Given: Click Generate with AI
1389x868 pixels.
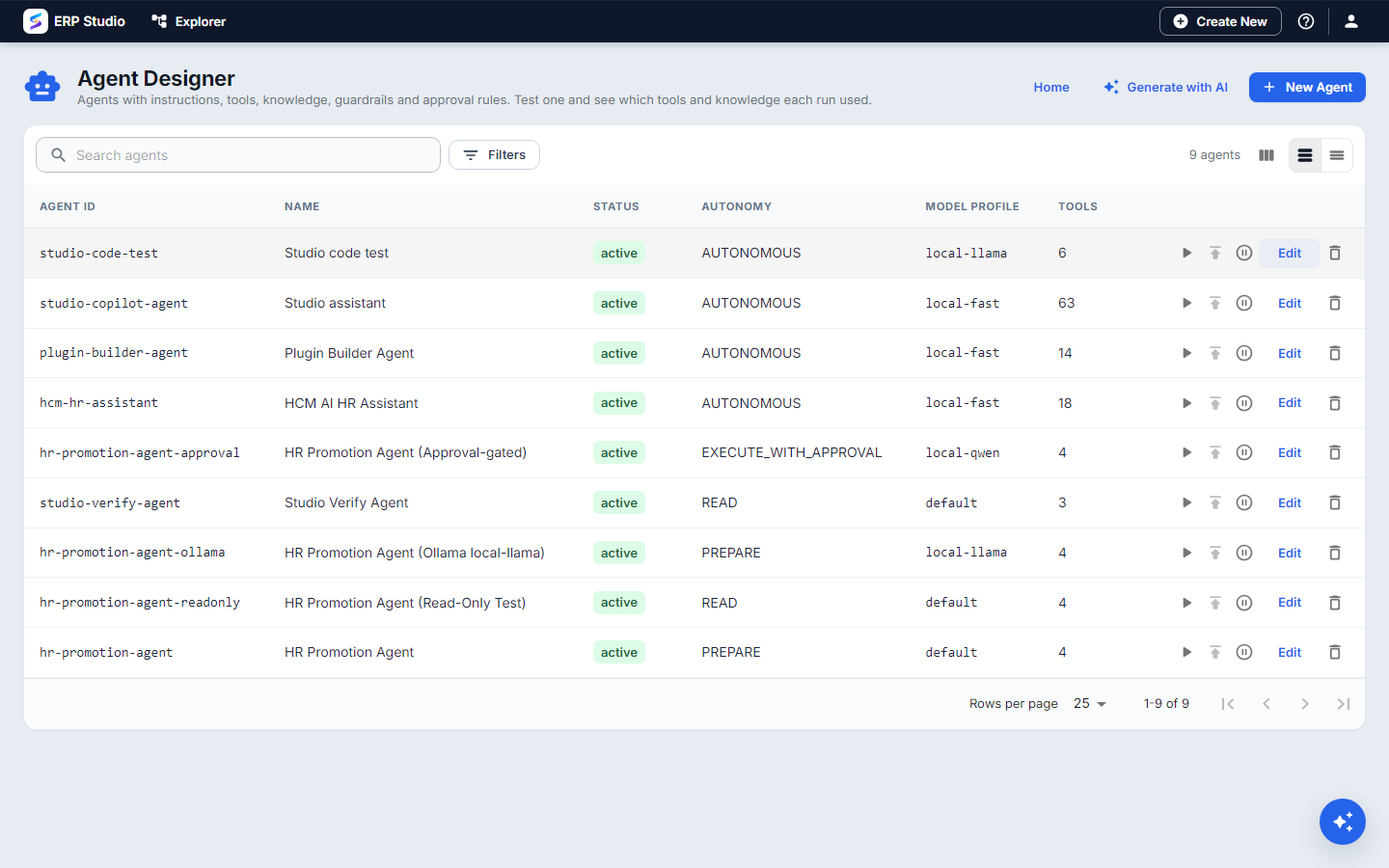Looking at the screenshot, I should [1165, 87].
